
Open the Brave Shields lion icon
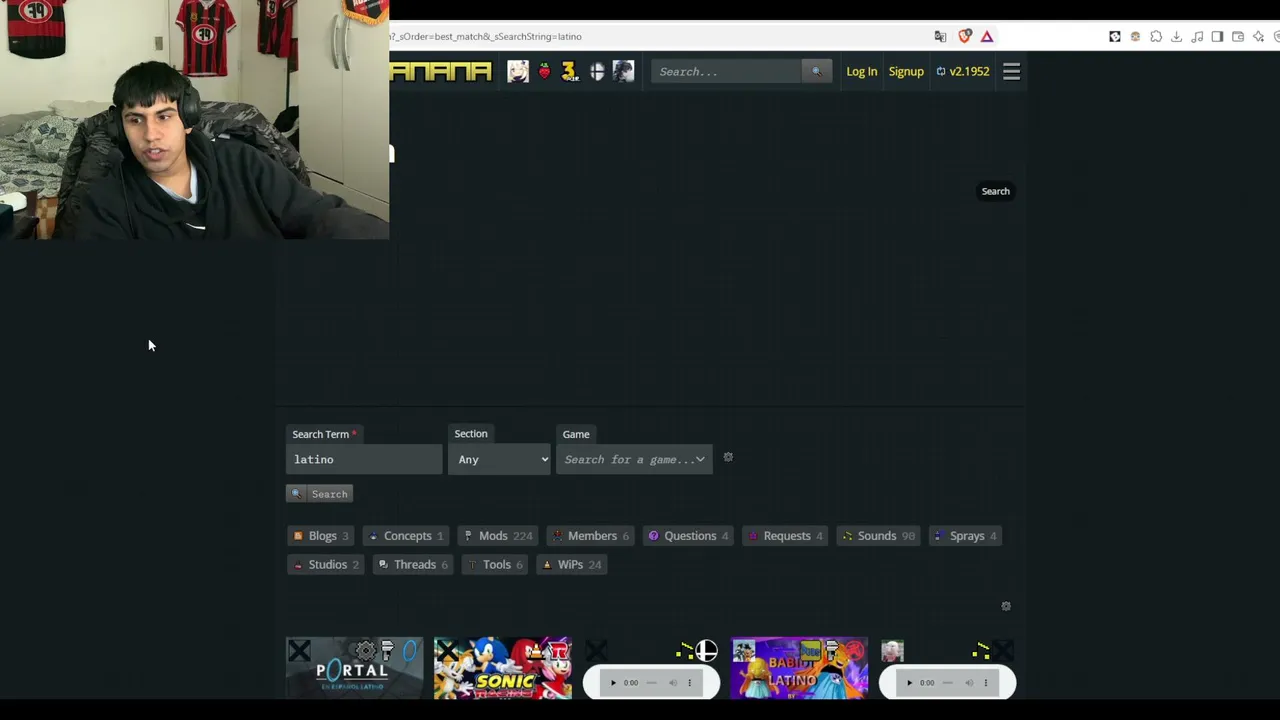pyautogui.click(x=964, y=36)
